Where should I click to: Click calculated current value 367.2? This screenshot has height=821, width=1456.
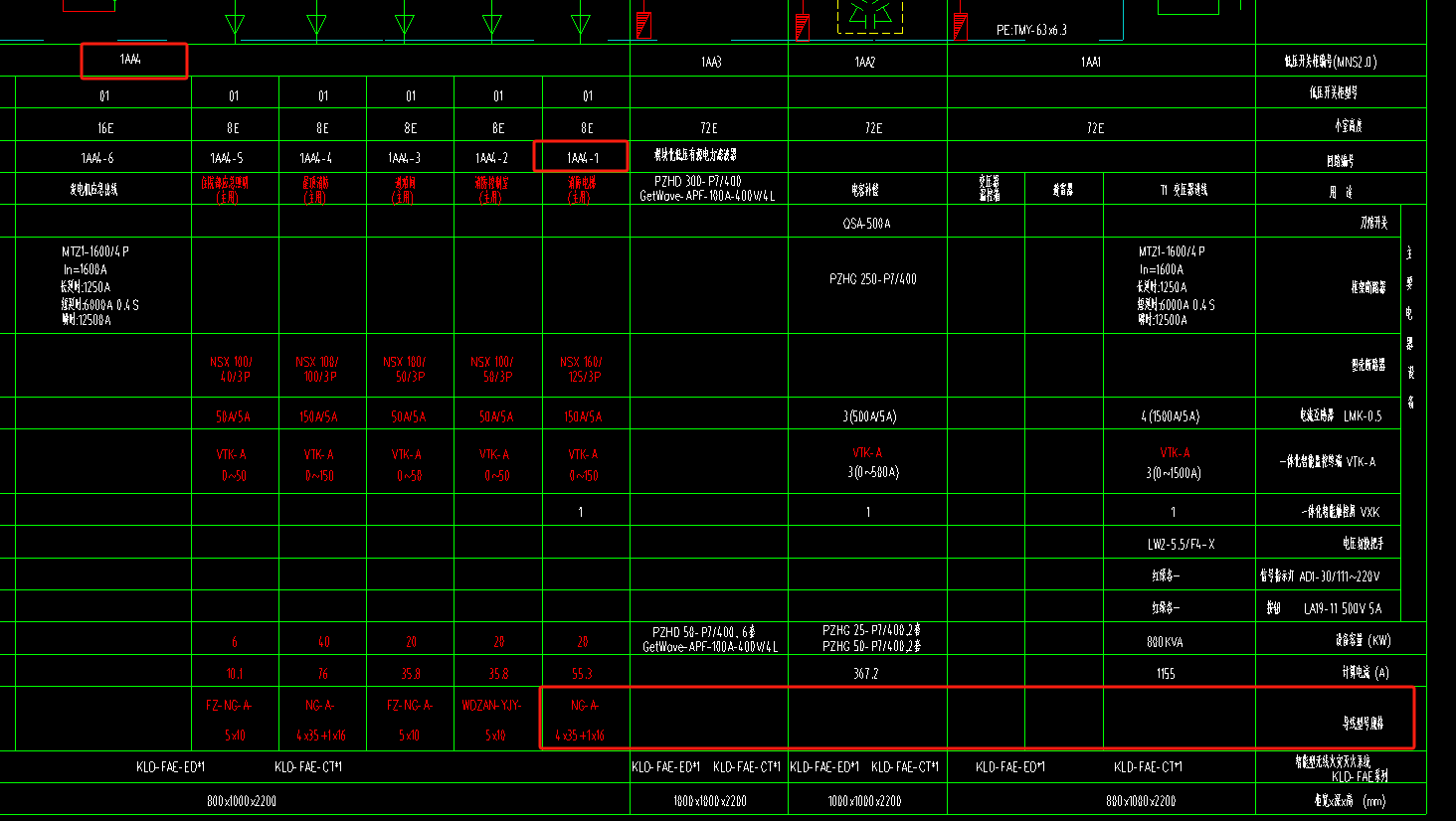(865, 674)
